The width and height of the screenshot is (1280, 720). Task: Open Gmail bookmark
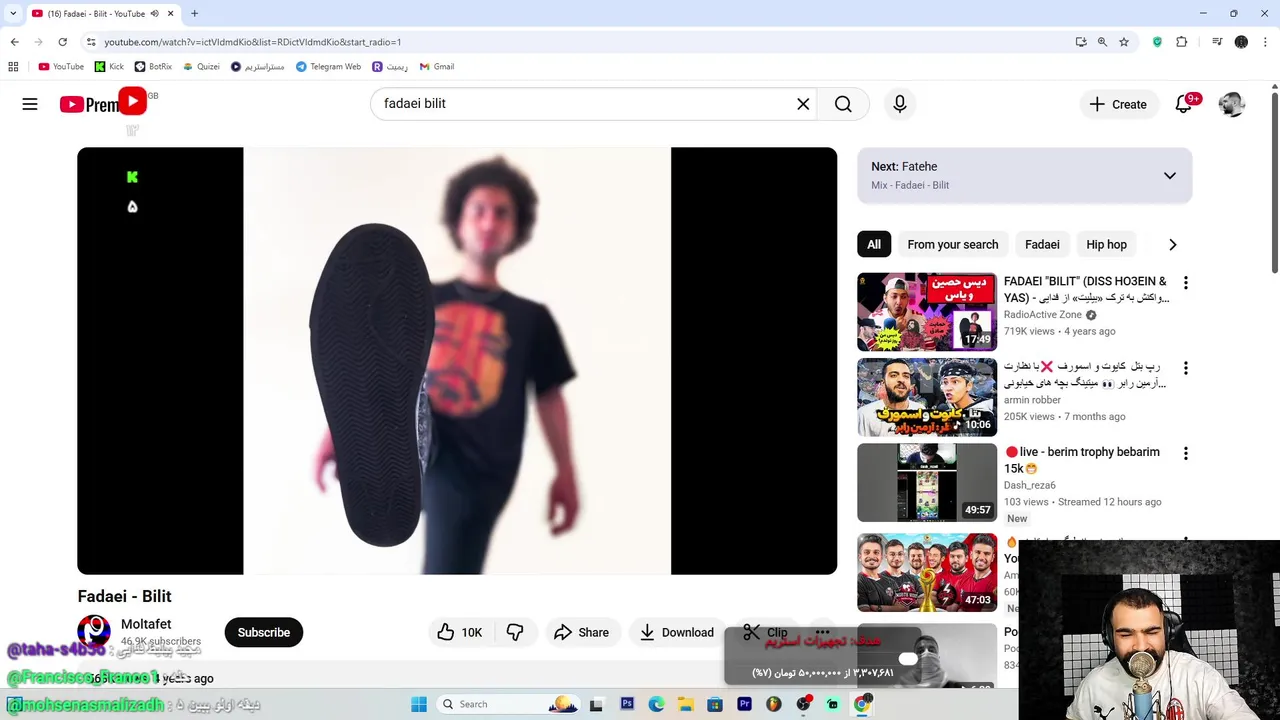coord(437,67)
